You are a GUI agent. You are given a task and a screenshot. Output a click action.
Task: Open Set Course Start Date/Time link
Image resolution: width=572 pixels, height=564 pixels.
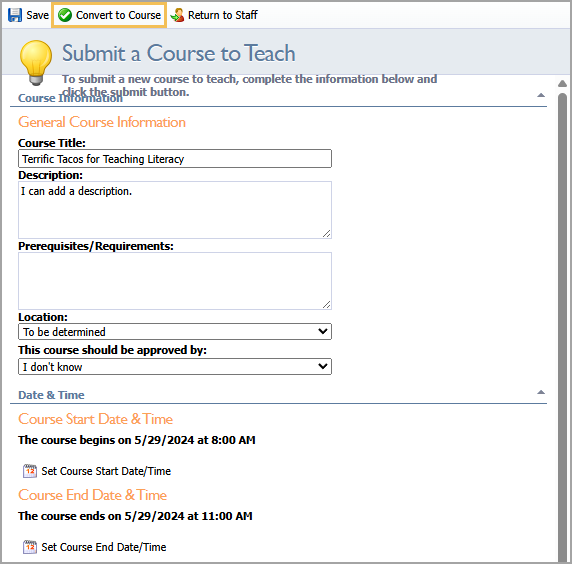coord(106,471)
